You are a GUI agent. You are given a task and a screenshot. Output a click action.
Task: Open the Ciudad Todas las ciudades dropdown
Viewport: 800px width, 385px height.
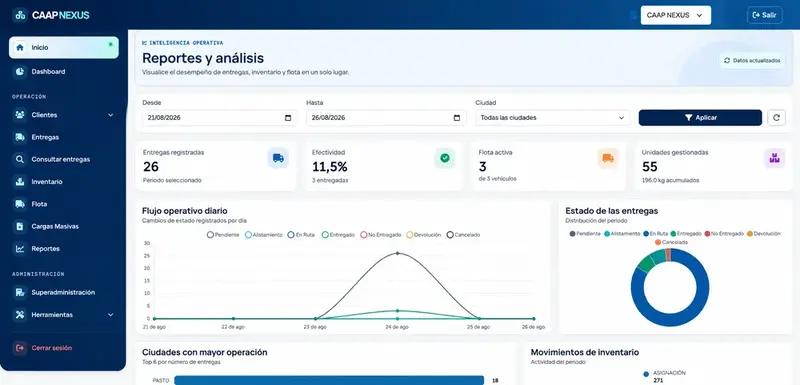click(552, 118)
